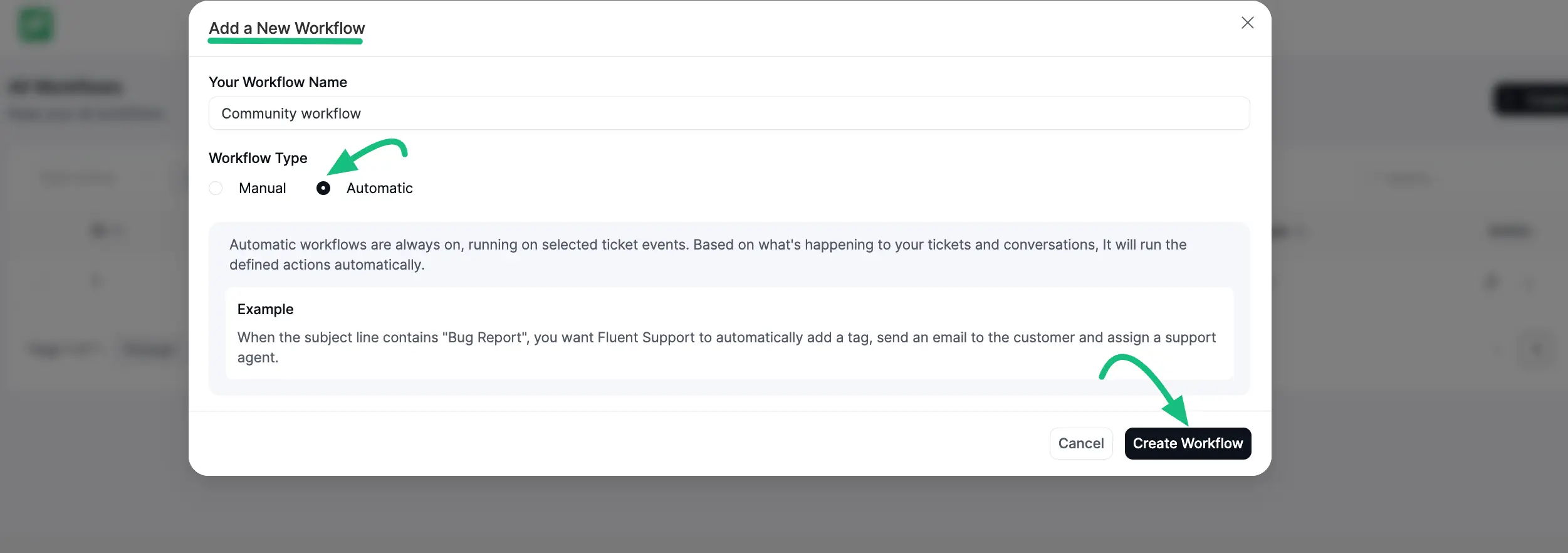Click the Workflow Type section label
The height and width of the screenshot is (553, 1568).
258,158
